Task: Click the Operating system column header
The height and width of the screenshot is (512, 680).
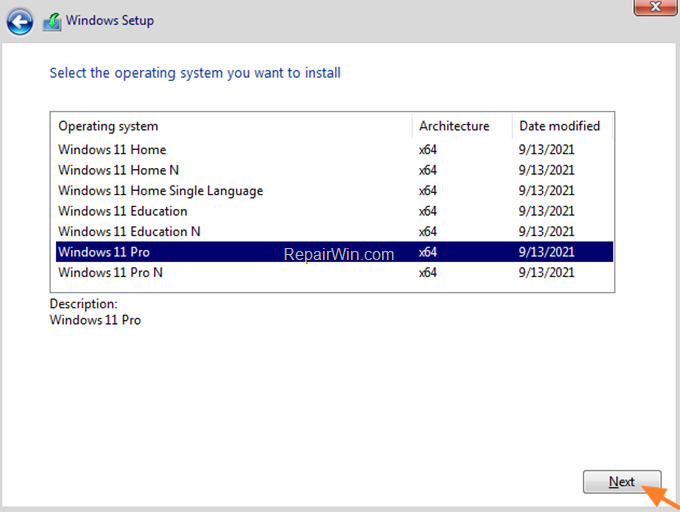Action: point(232,126)
